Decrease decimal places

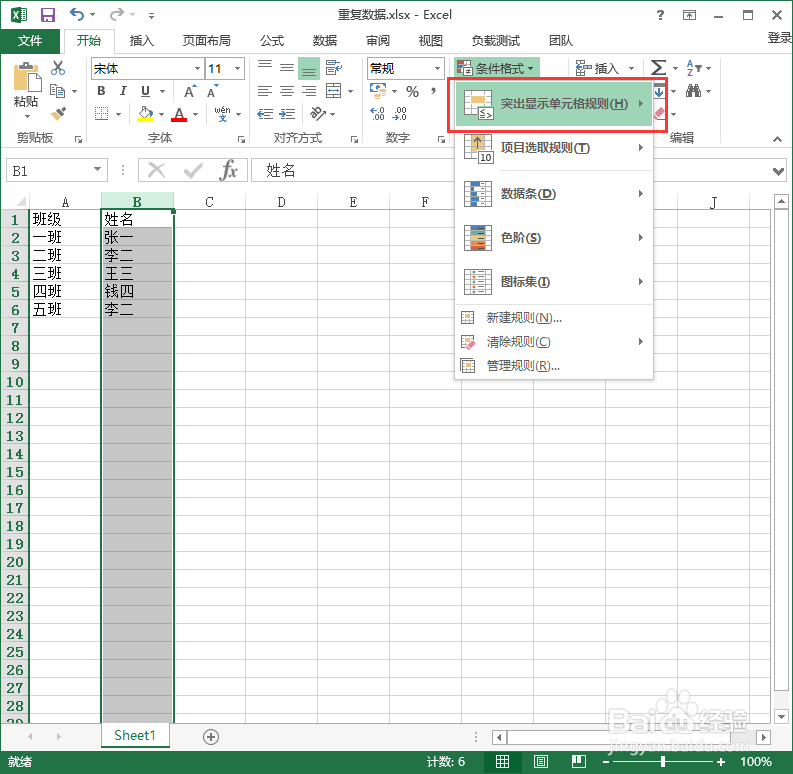tap(400, 114)
